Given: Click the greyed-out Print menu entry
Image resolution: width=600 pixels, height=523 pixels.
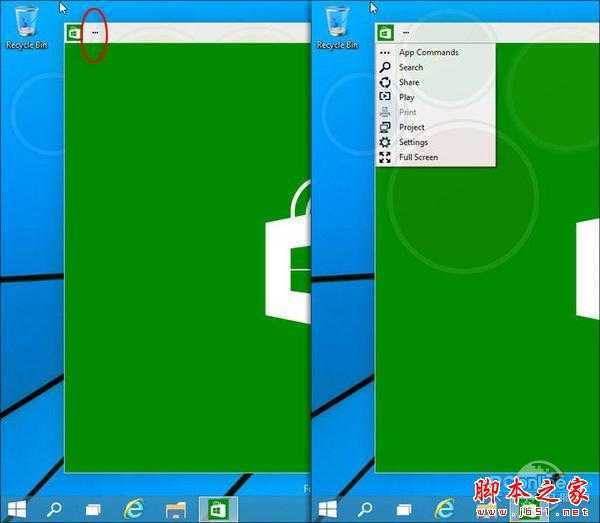Looking at the screenshot, I should [436, 112].
